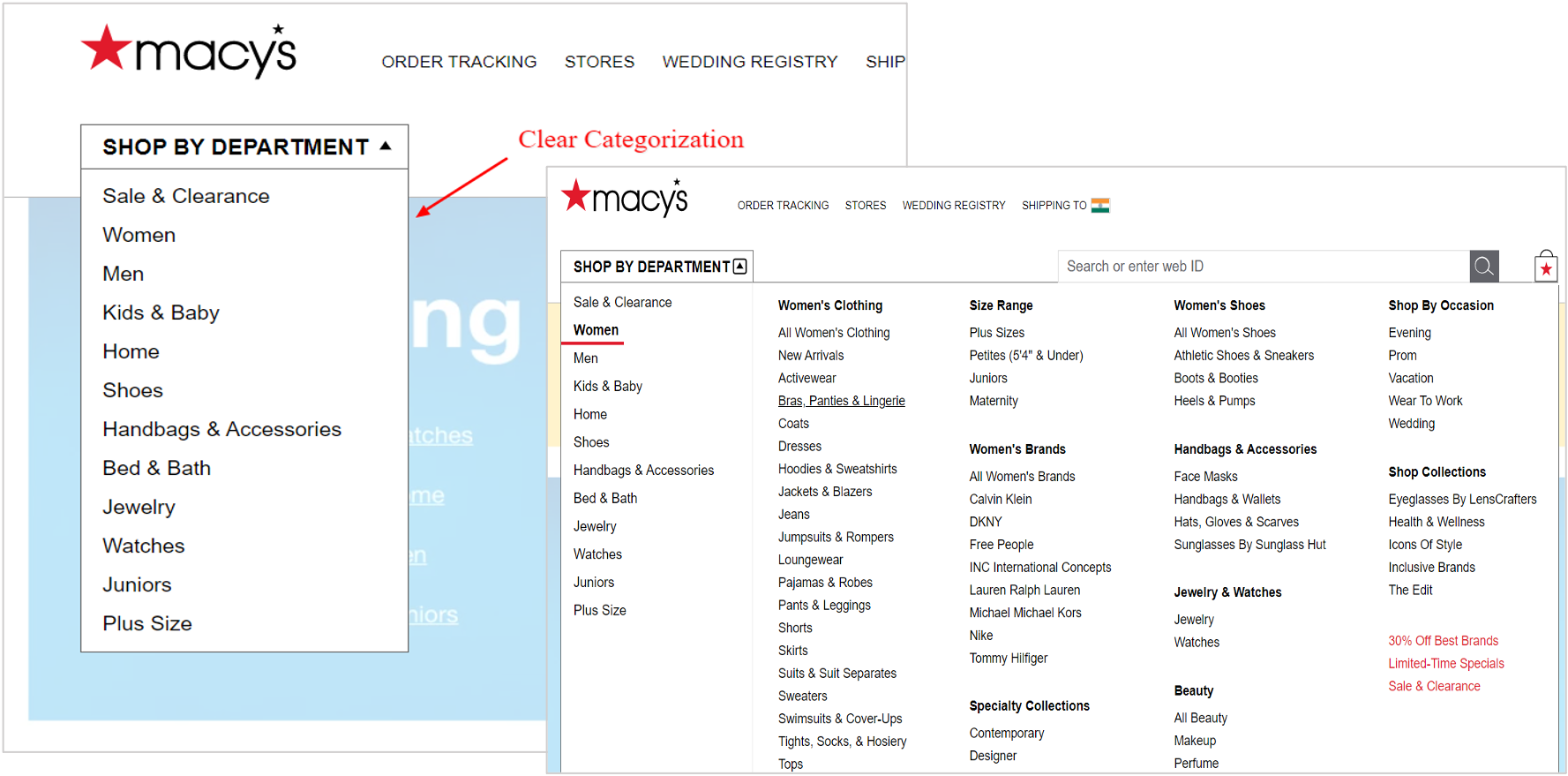Click the large Macy's logo in back window
The width and height of the screenshot is (1568, 776).
point(189,51)
